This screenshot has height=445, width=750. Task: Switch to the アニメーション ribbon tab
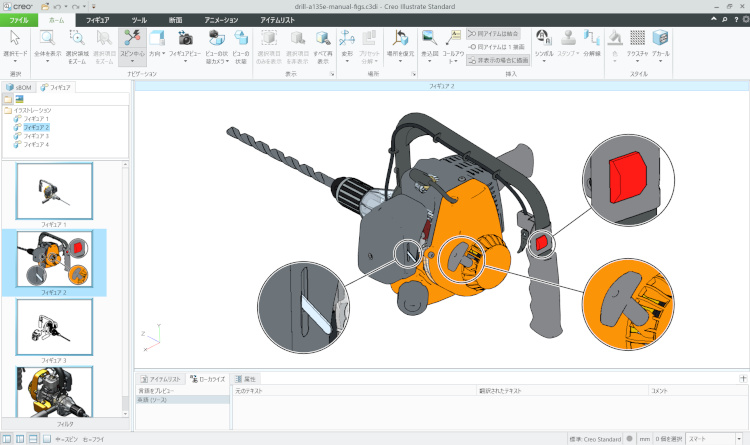(221, 19)
